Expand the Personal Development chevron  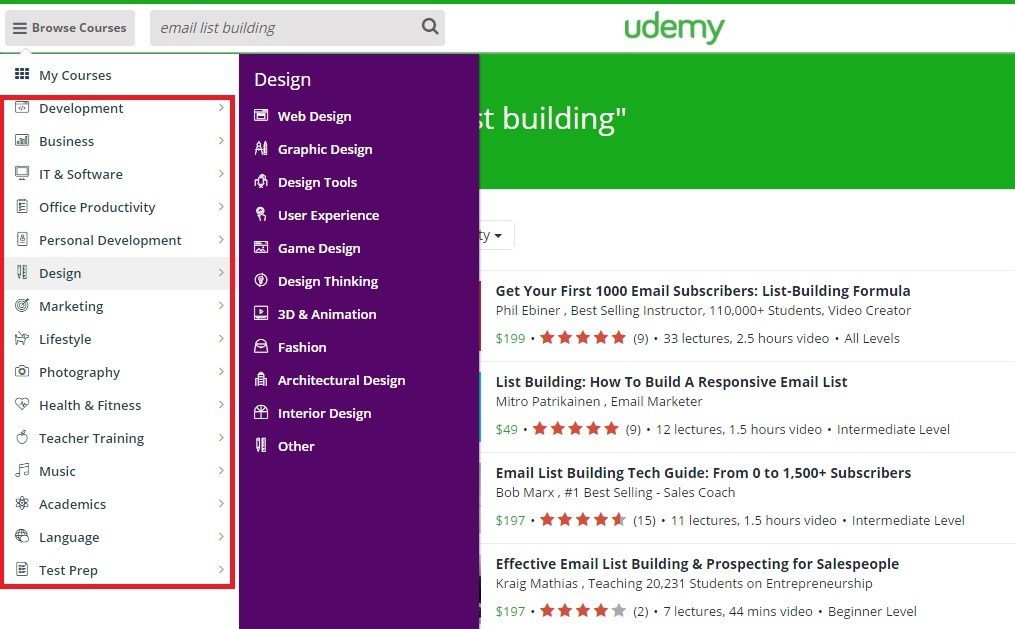pyautogui.click(x=221, y=239)
